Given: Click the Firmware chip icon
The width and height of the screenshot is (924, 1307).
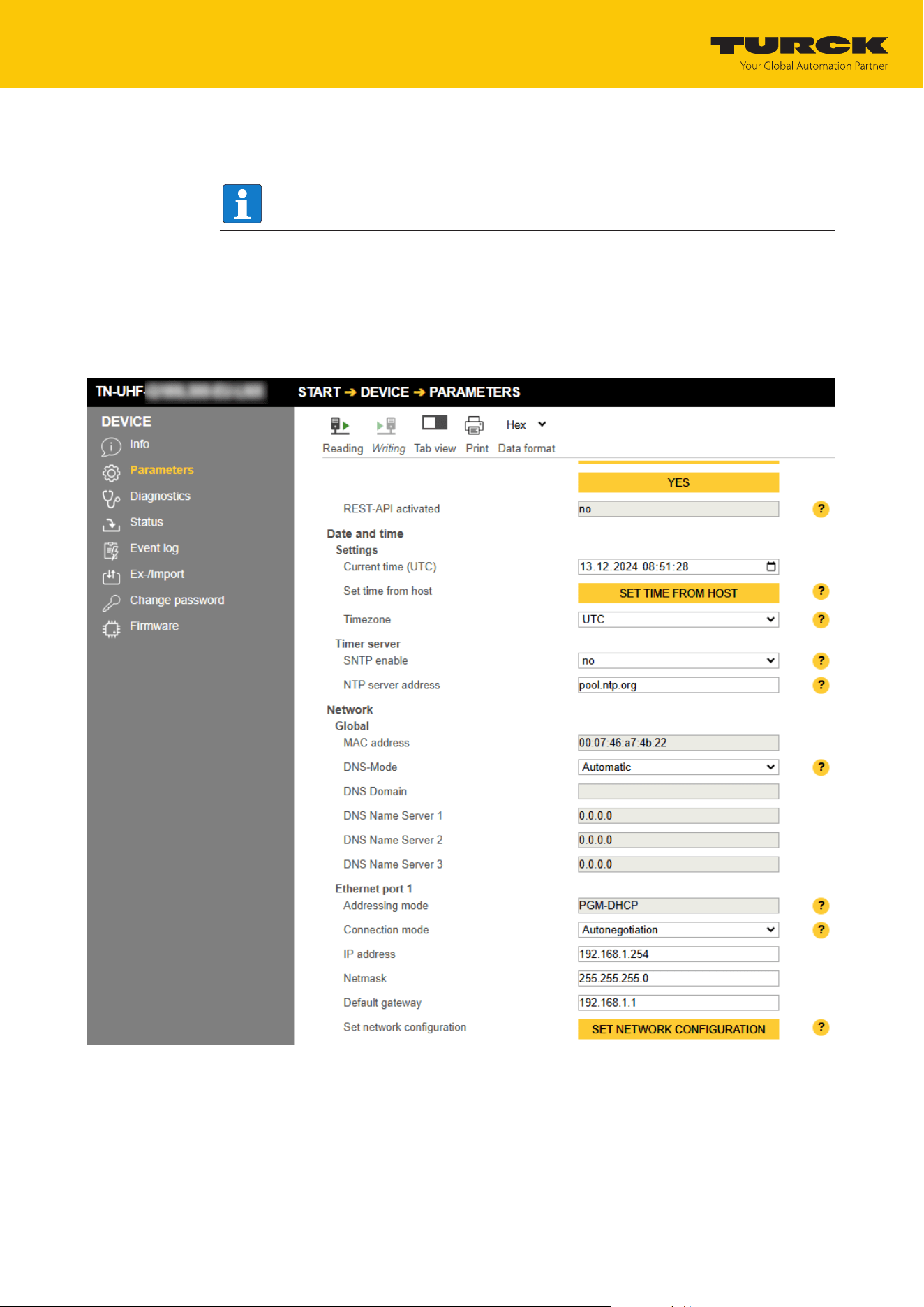Looking at the screenshot, I should point(111,629).
